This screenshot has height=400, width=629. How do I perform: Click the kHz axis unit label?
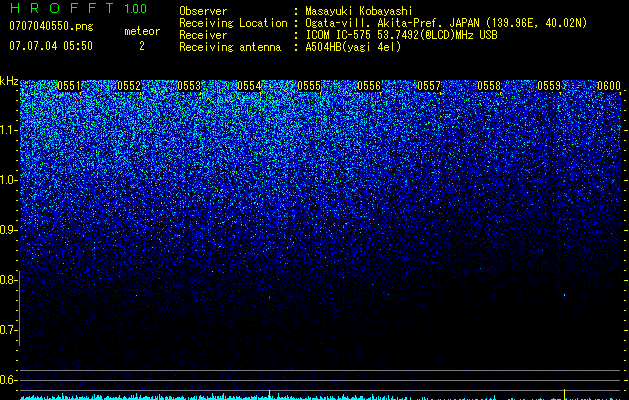[x=9, y=81]
